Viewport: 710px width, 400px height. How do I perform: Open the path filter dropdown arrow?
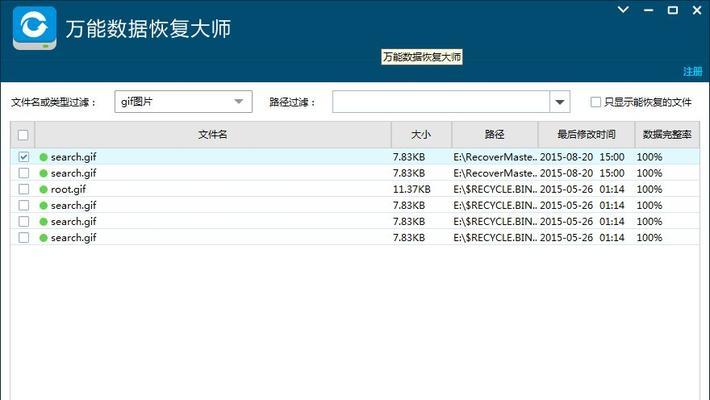(x=560, y=101)
